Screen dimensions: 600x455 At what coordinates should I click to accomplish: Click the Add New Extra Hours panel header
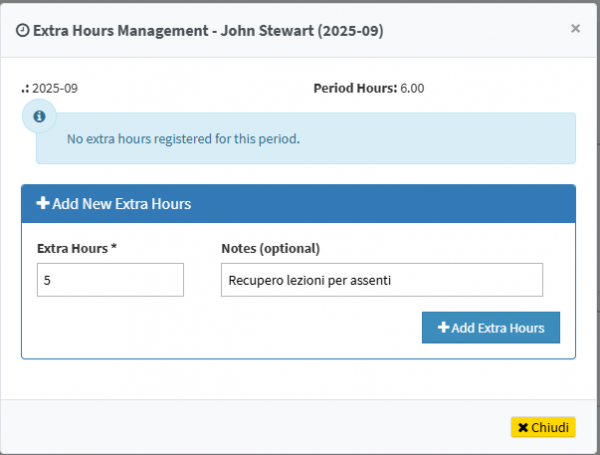pos(298,204)
